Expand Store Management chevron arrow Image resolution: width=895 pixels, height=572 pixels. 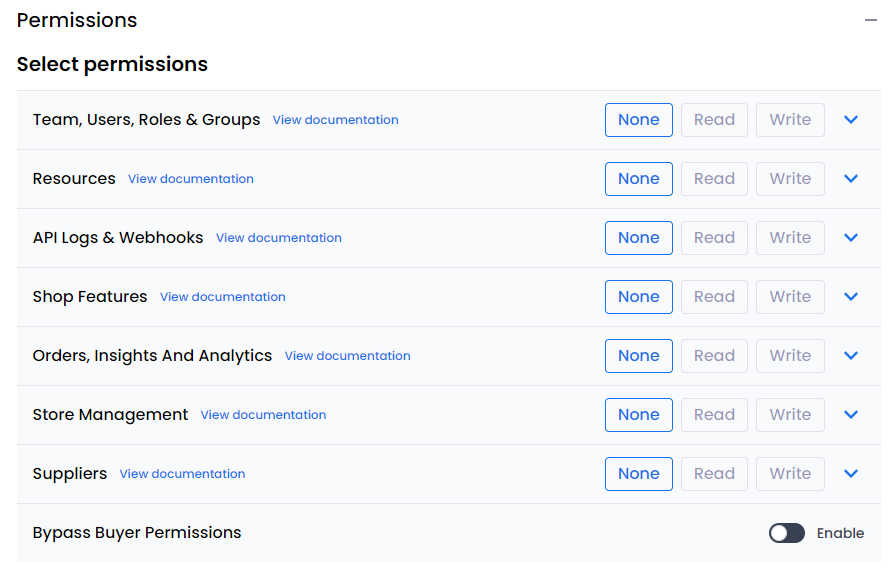tap(851, 415)
